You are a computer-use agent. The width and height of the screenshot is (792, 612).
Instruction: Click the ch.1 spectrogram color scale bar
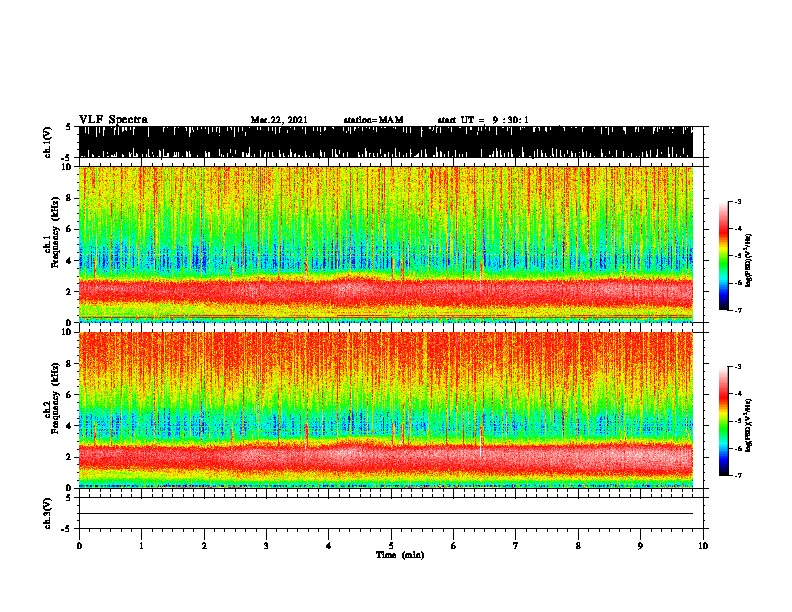(724, 256)
